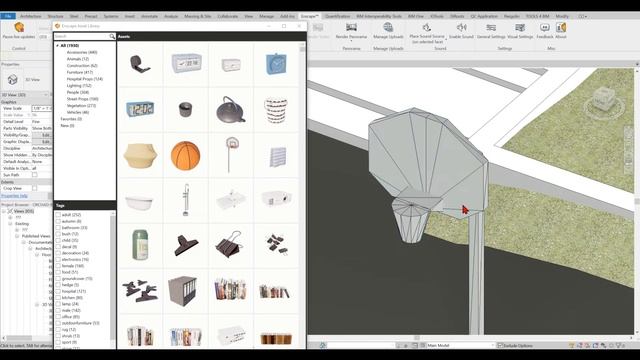The image size is (640, 360).
Task: Collapse the Existing node in Project Browser
Action: (11, 224)
